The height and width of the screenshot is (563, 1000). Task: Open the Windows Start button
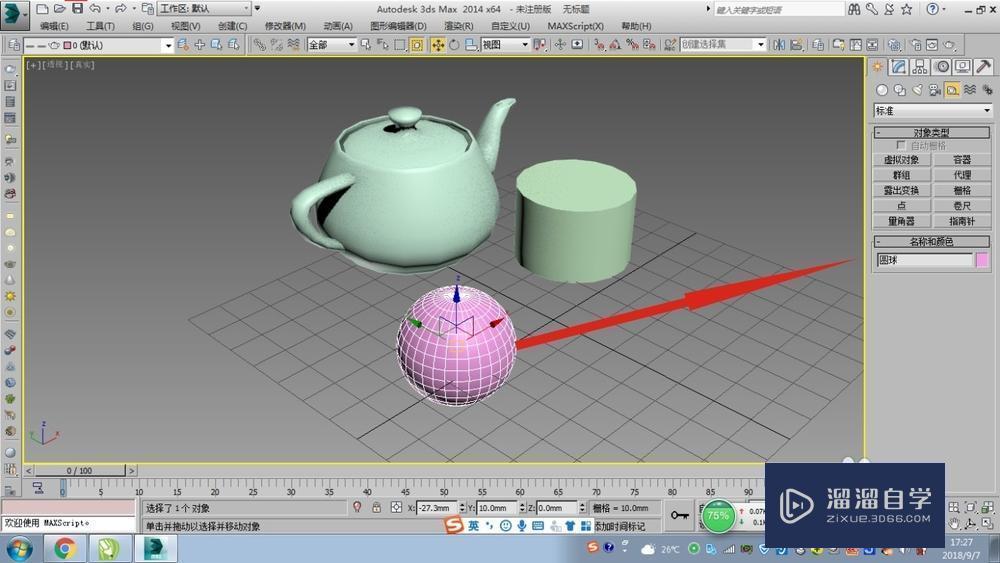[x=18, y=548]
